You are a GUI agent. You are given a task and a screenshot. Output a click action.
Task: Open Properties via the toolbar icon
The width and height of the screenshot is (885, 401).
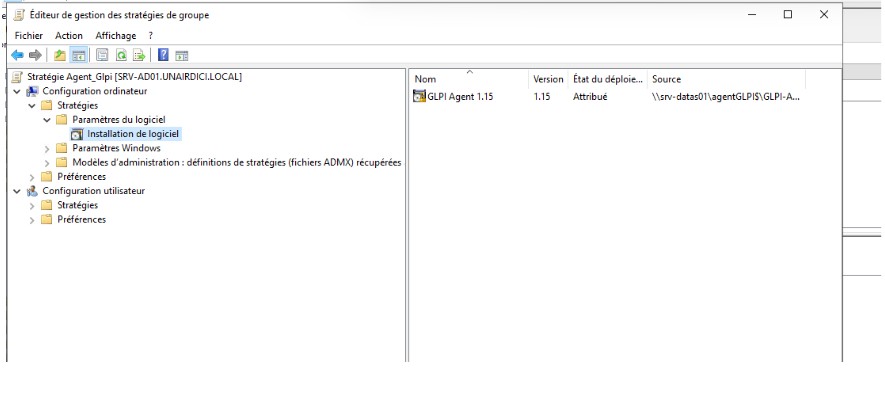point(102,55)
